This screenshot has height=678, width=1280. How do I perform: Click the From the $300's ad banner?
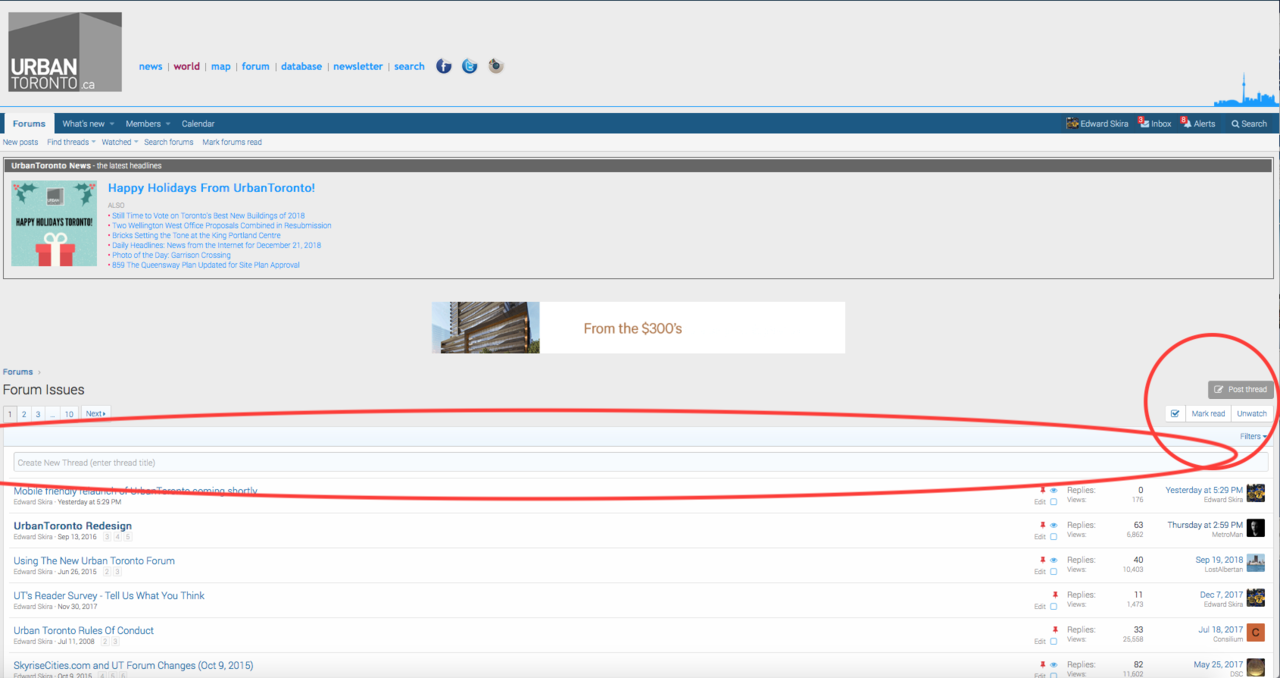pyautogui.click(x=638, y=328)
